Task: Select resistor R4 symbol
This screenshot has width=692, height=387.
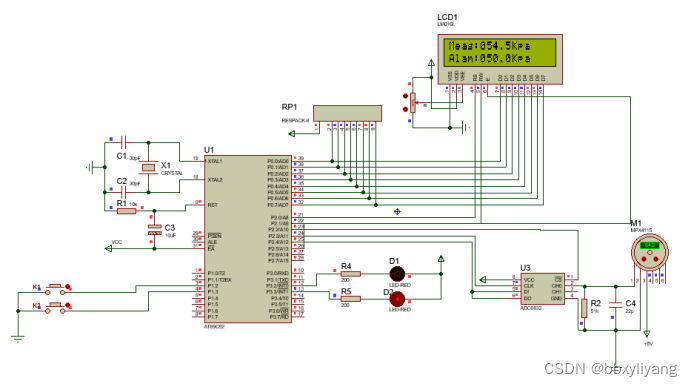Action: point(351,274)
